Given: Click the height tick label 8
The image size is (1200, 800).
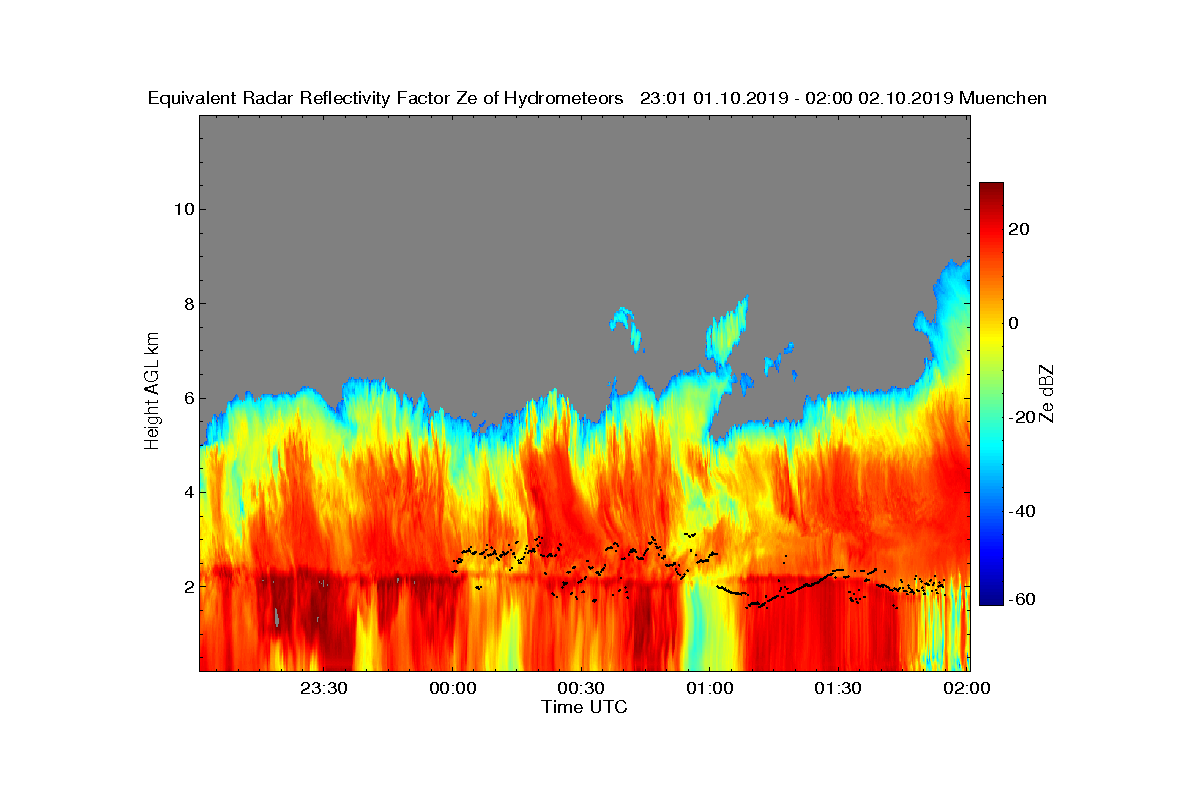Looking at the screenshot, I should (187, 304).
